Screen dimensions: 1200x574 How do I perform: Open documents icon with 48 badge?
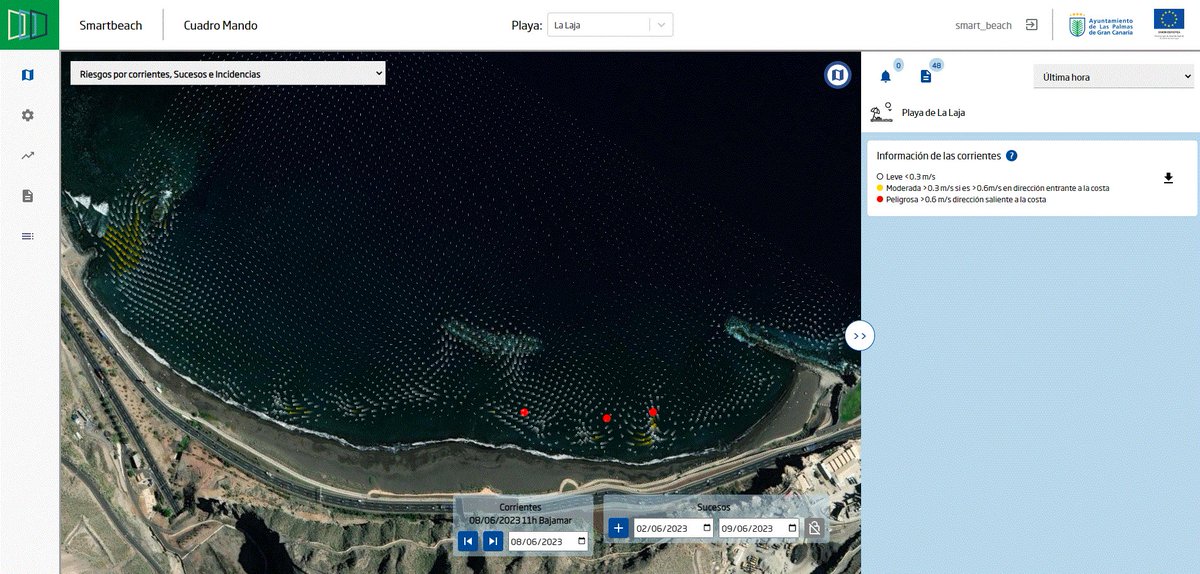[x=926, y=76]
